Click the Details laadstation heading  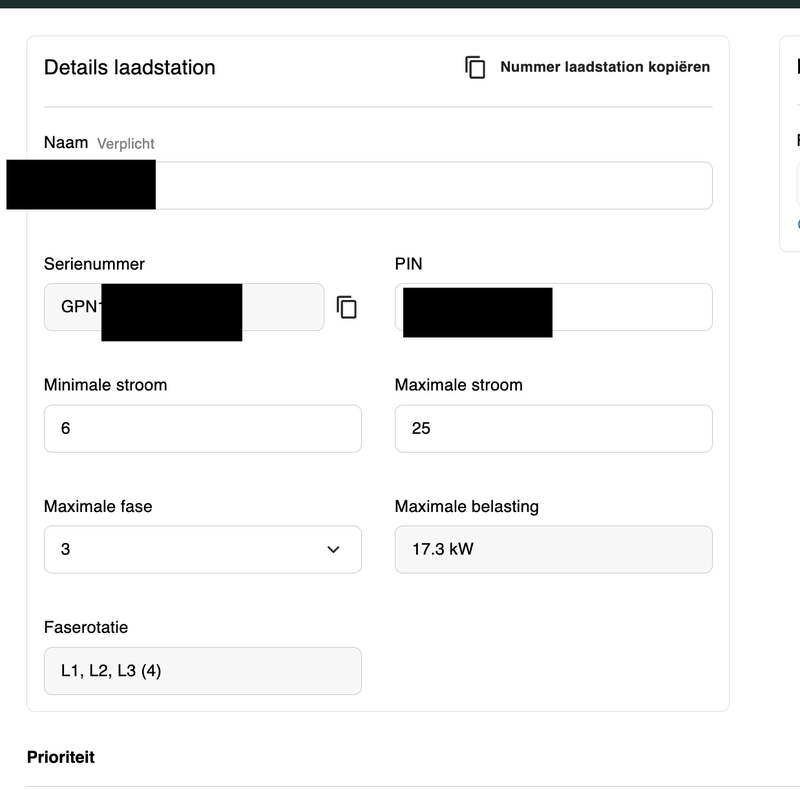pos(130,67)
